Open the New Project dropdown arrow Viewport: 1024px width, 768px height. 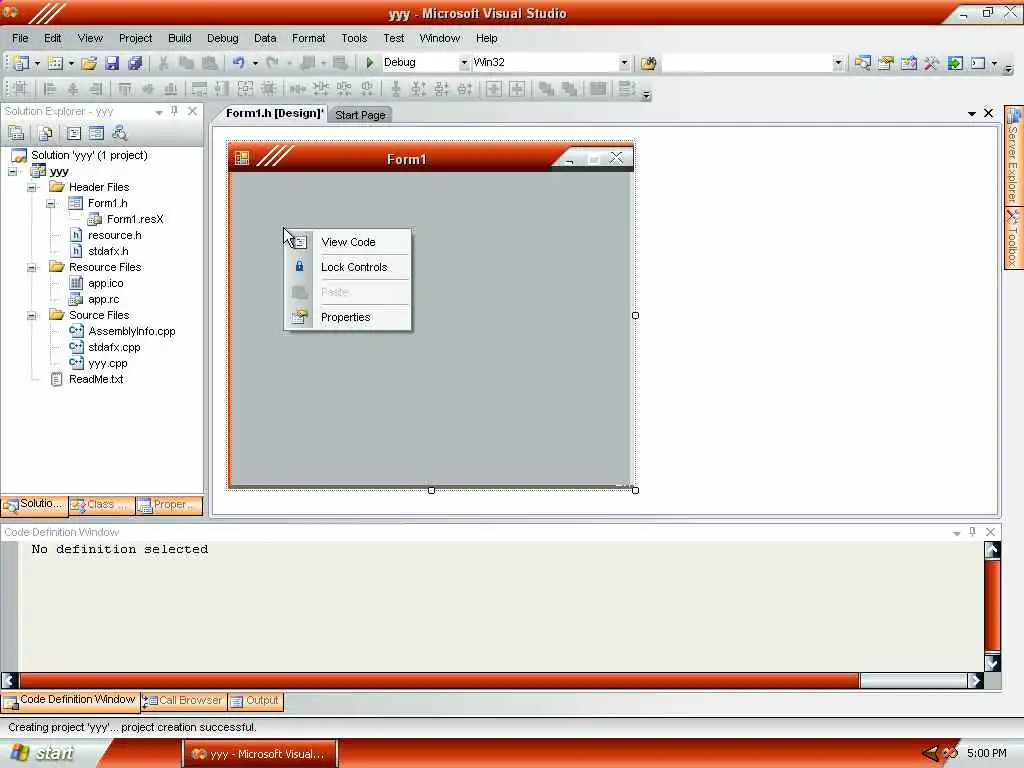[x=37, y=63]
